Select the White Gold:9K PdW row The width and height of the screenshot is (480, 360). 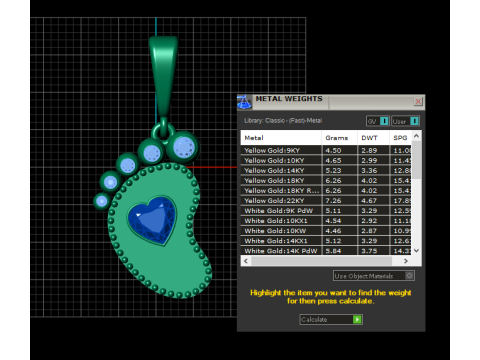click(326, 210)
